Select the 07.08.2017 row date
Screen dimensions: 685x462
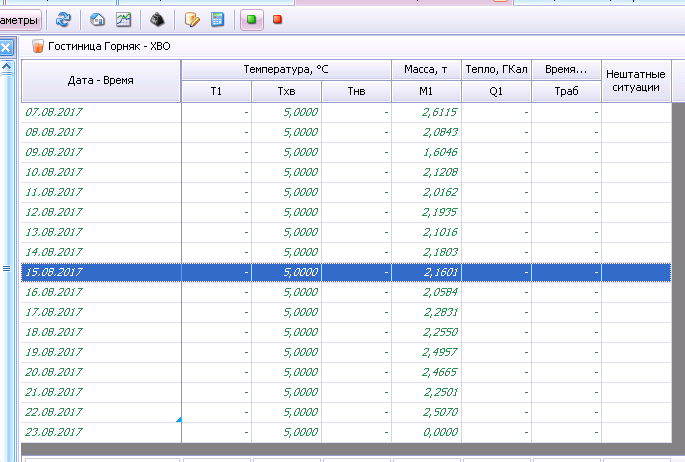[x=54, y=112]
